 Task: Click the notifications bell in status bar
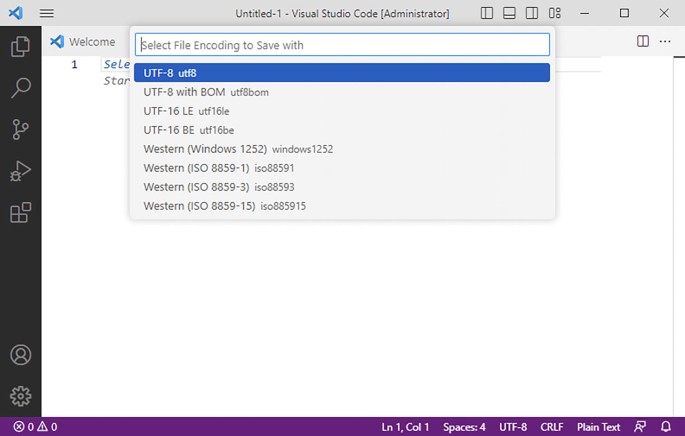[665, 427]
